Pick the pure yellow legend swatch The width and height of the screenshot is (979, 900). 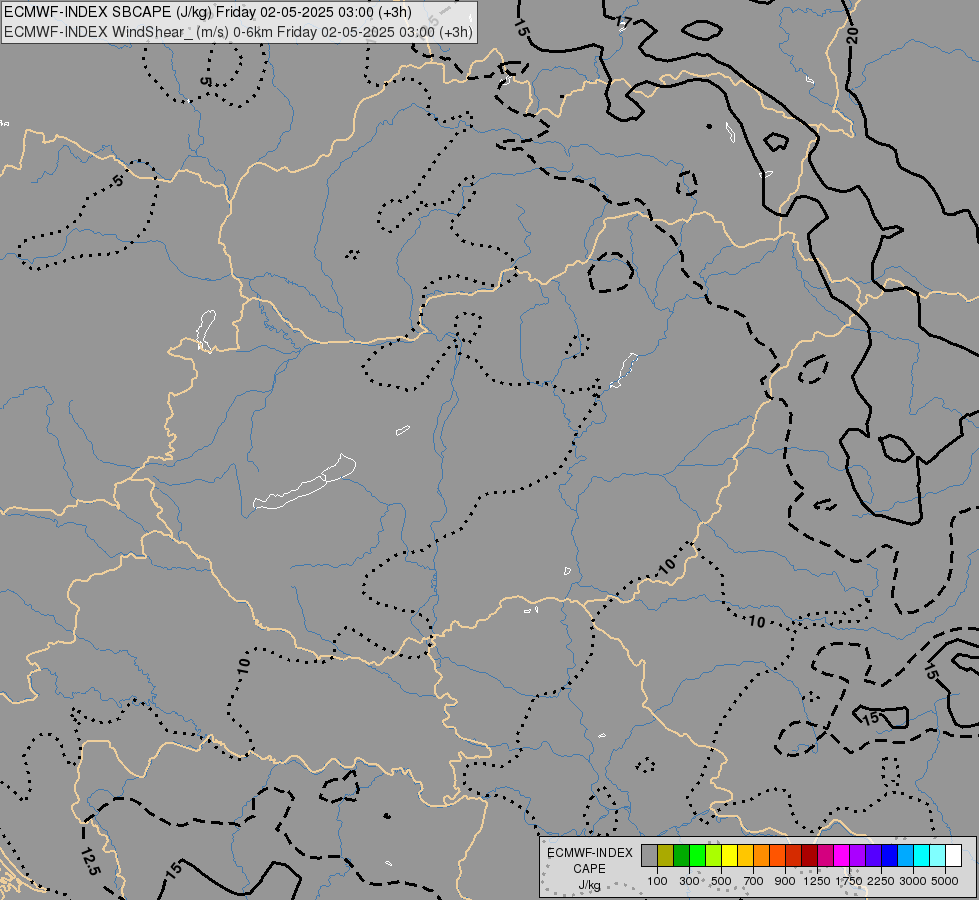click(729, 855)
